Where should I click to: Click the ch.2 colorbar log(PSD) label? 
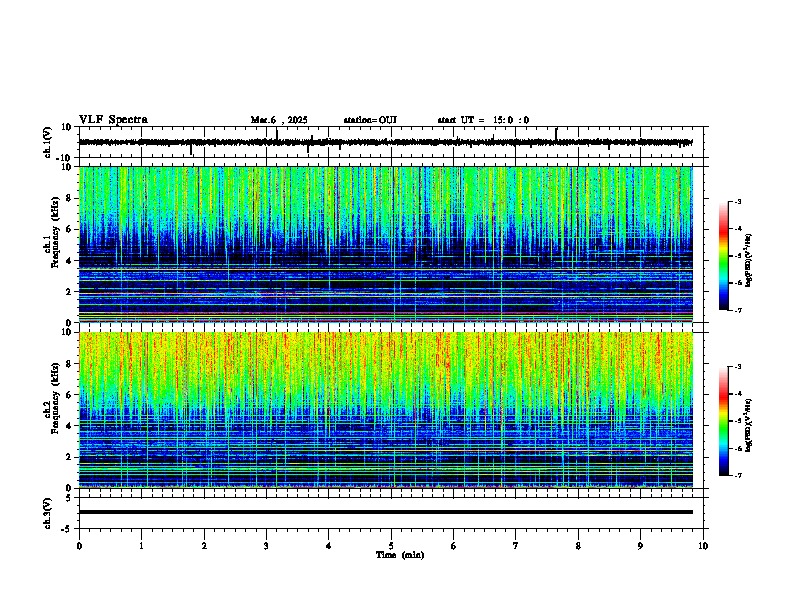click(x=749, y=425)
